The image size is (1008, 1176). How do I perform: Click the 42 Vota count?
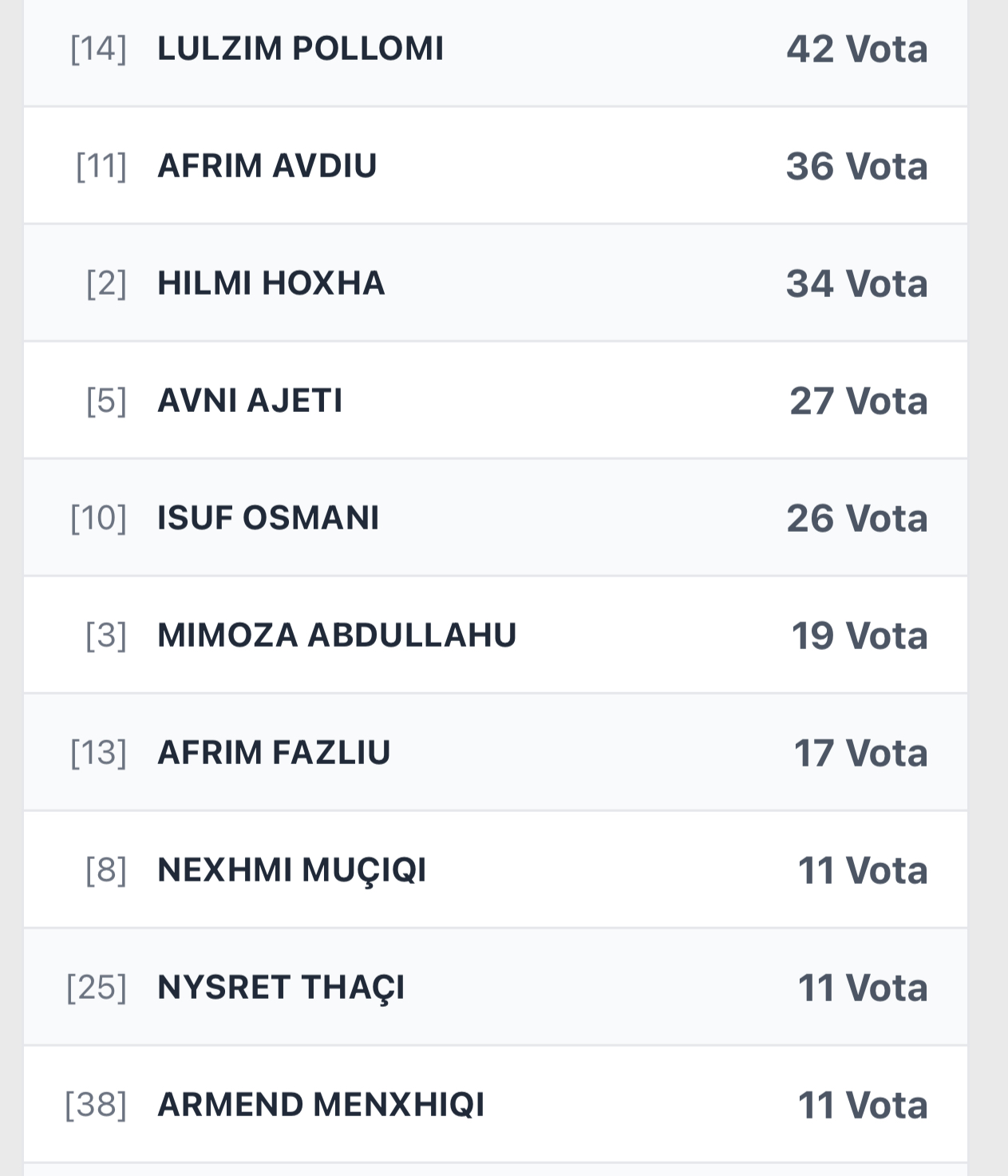856,49
